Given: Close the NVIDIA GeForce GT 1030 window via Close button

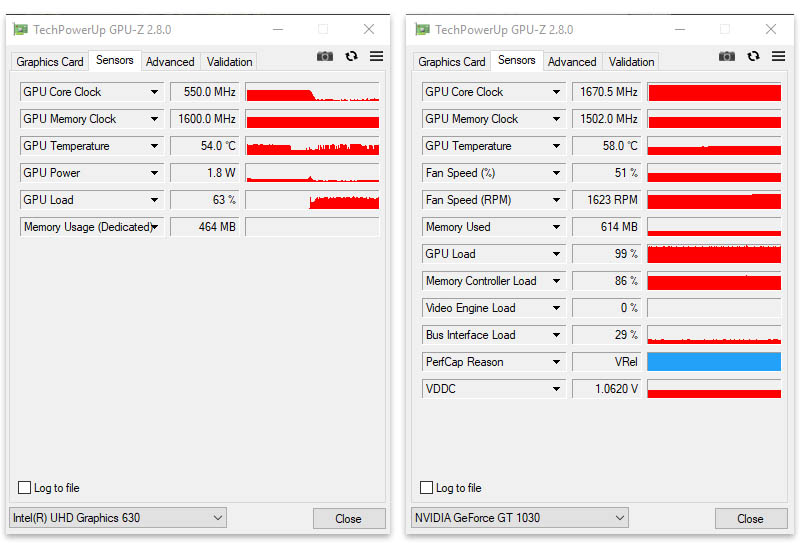Looking at the screenshot, I should tap(751, 518).
